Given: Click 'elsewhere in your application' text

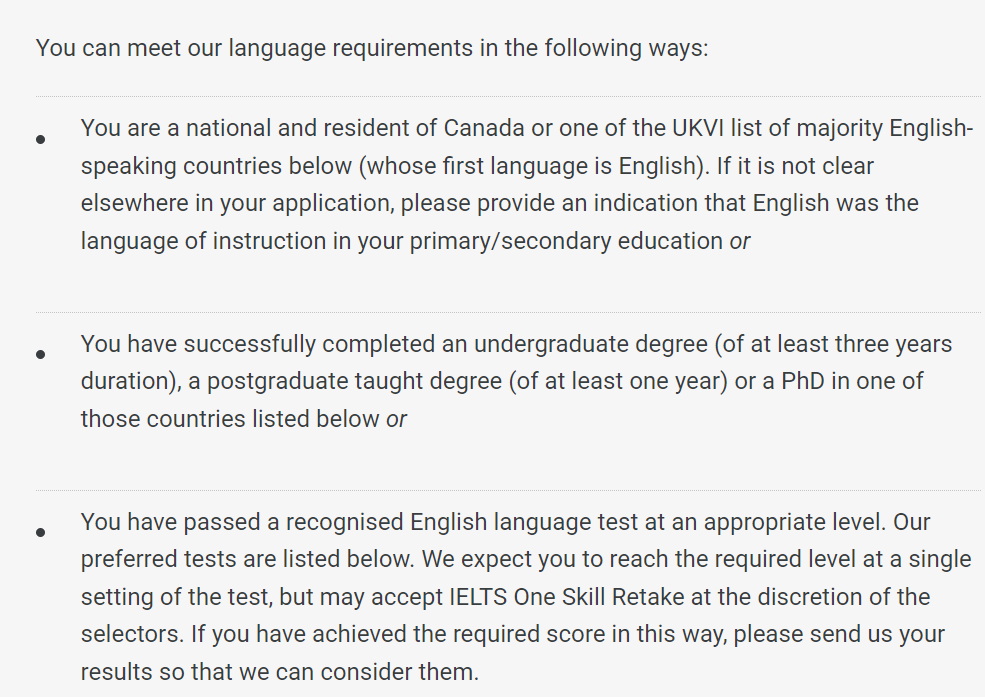Looking at the screenshot, I should click(237, 204).
